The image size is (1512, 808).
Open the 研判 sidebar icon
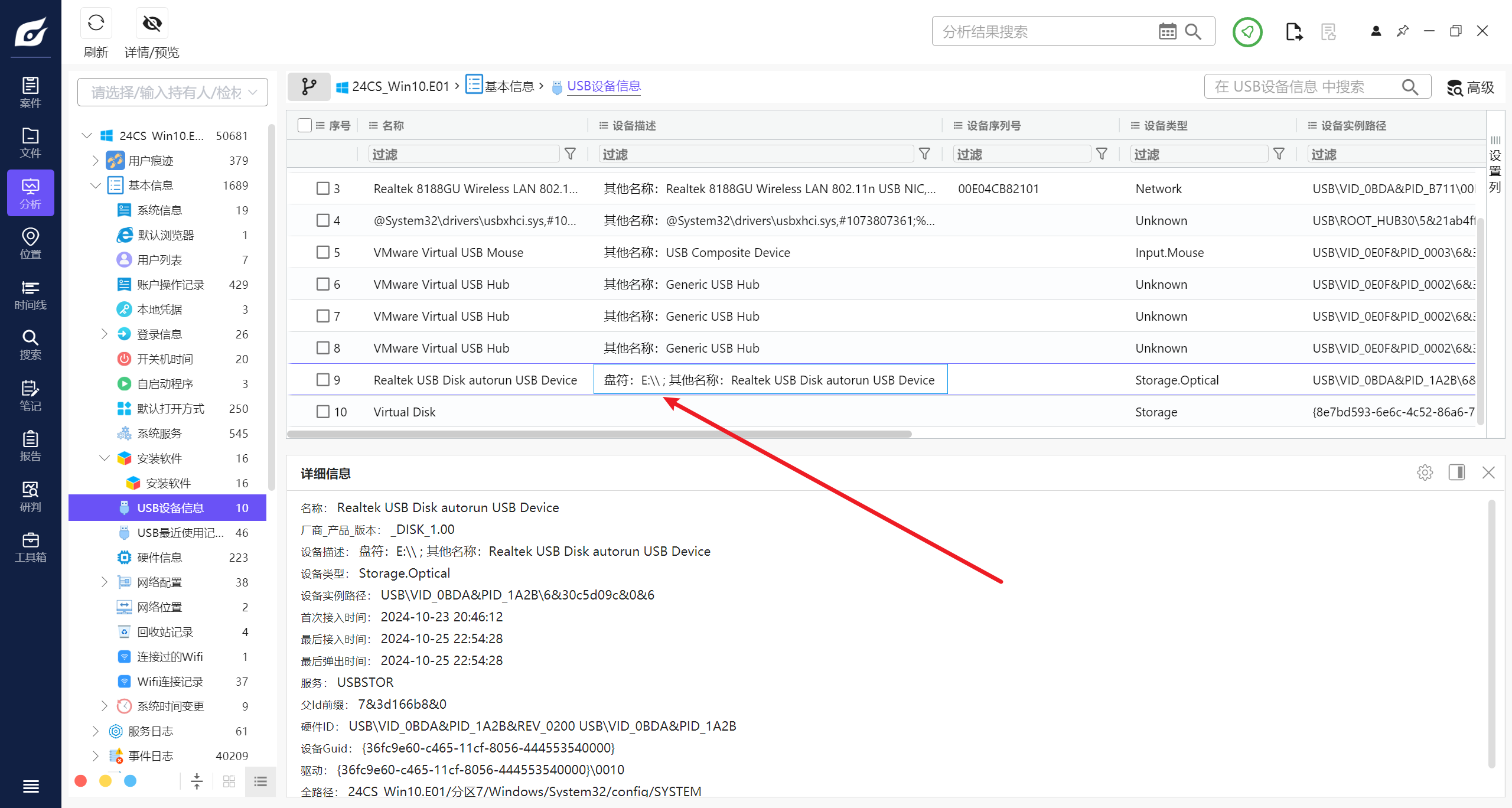[x=30, y=497]
